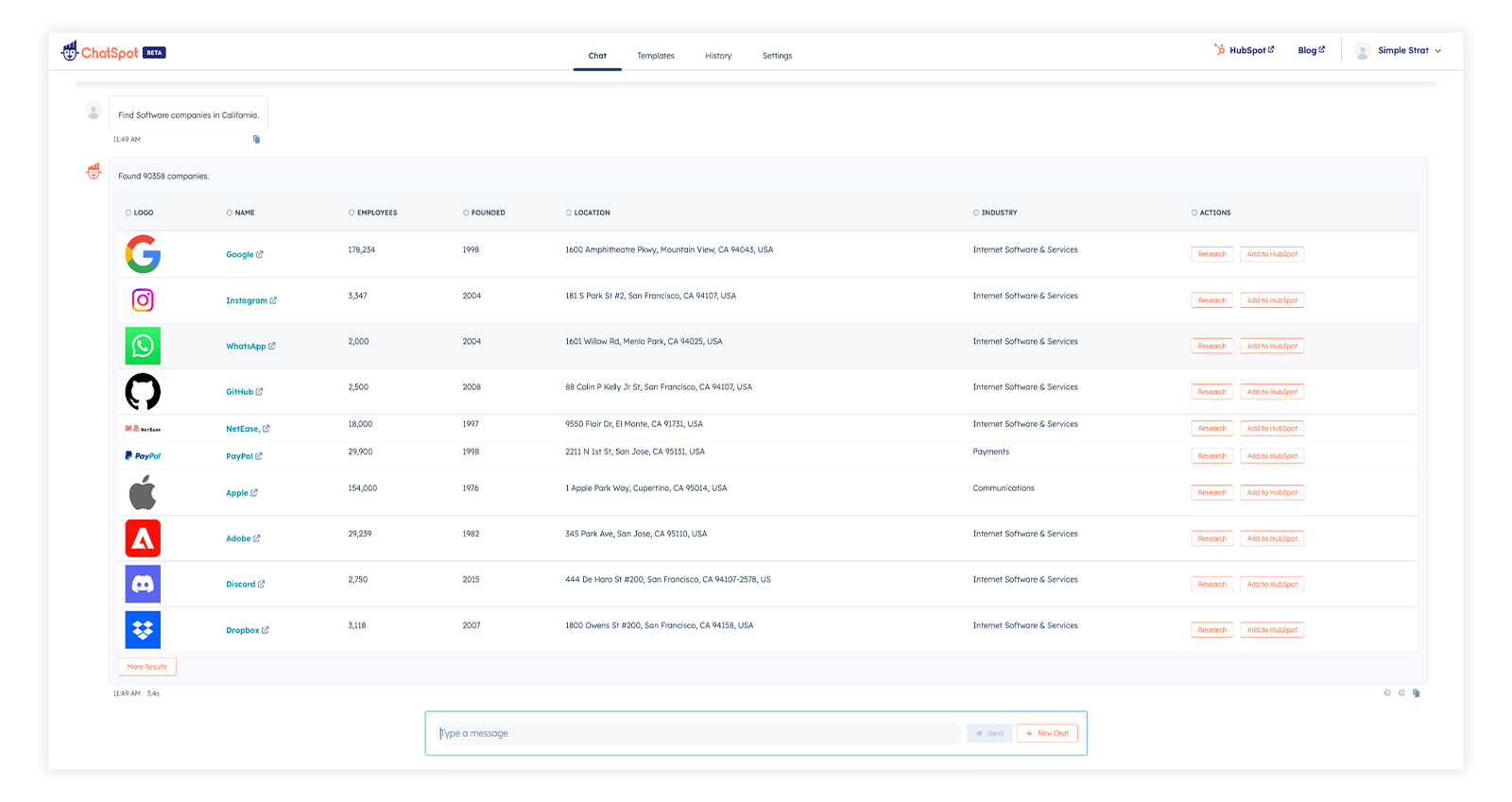Screen dimensions: 1512x802
Task: Click the user avatar beside the query
Action: 94,111
